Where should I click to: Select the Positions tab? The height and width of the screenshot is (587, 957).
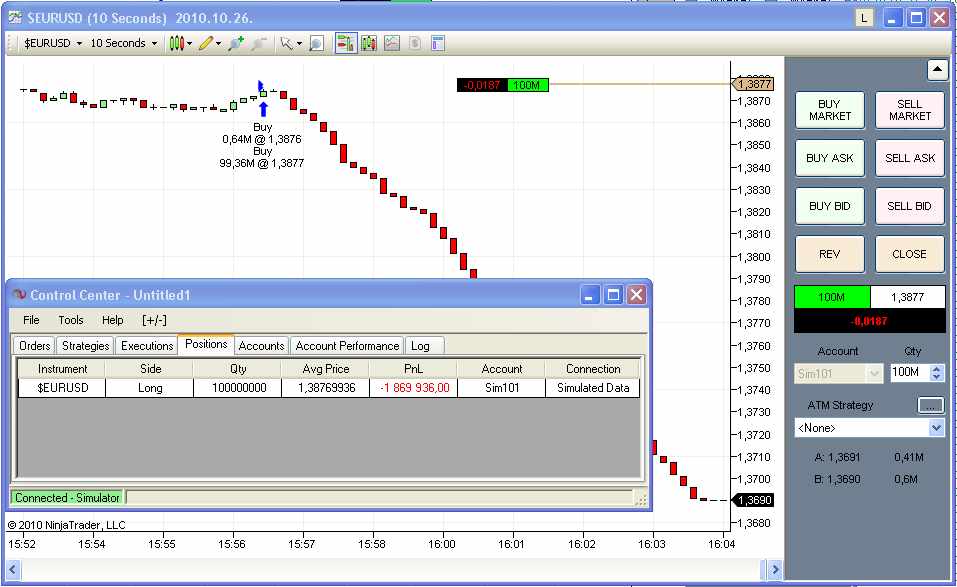206,344
